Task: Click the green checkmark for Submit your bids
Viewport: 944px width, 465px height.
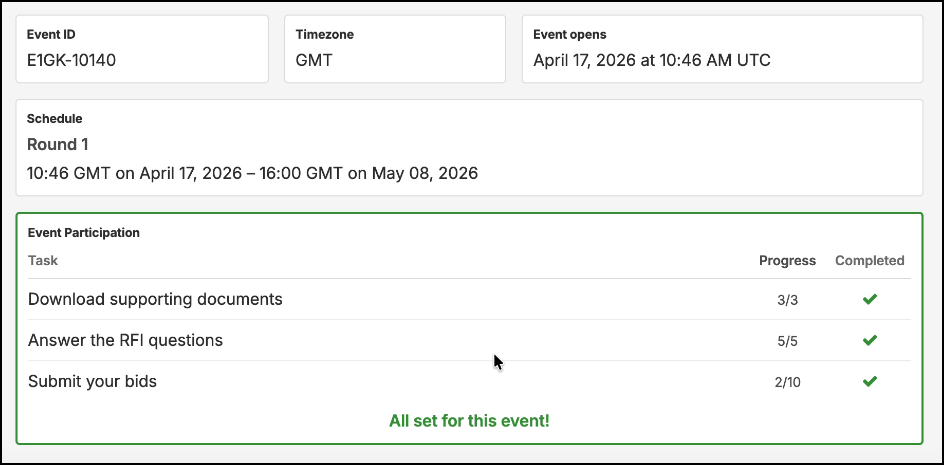Action: click(x=869, y=381)
